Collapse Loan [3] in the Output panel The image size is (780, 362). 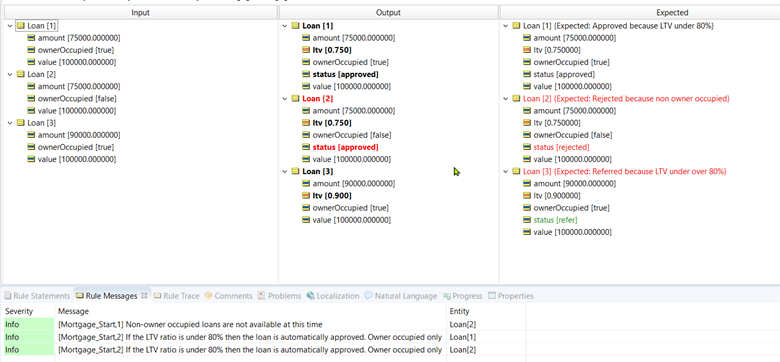[285, 172]
